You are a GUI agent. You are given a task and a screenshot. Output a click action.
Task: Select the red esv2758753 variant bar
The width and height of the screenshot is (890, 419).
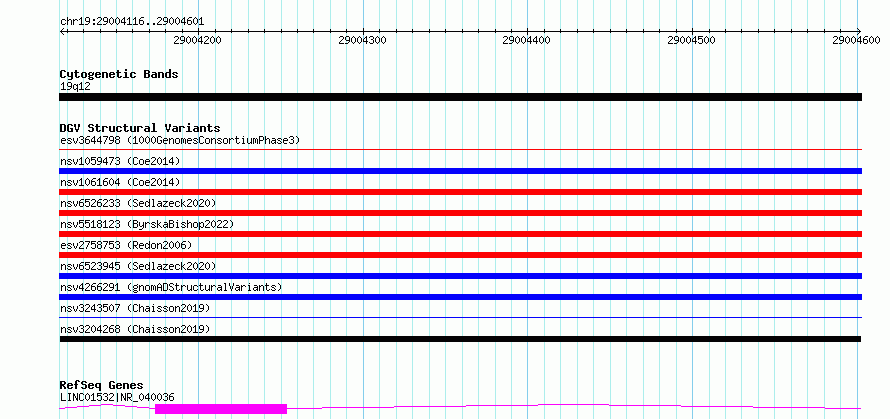(460, 255)
